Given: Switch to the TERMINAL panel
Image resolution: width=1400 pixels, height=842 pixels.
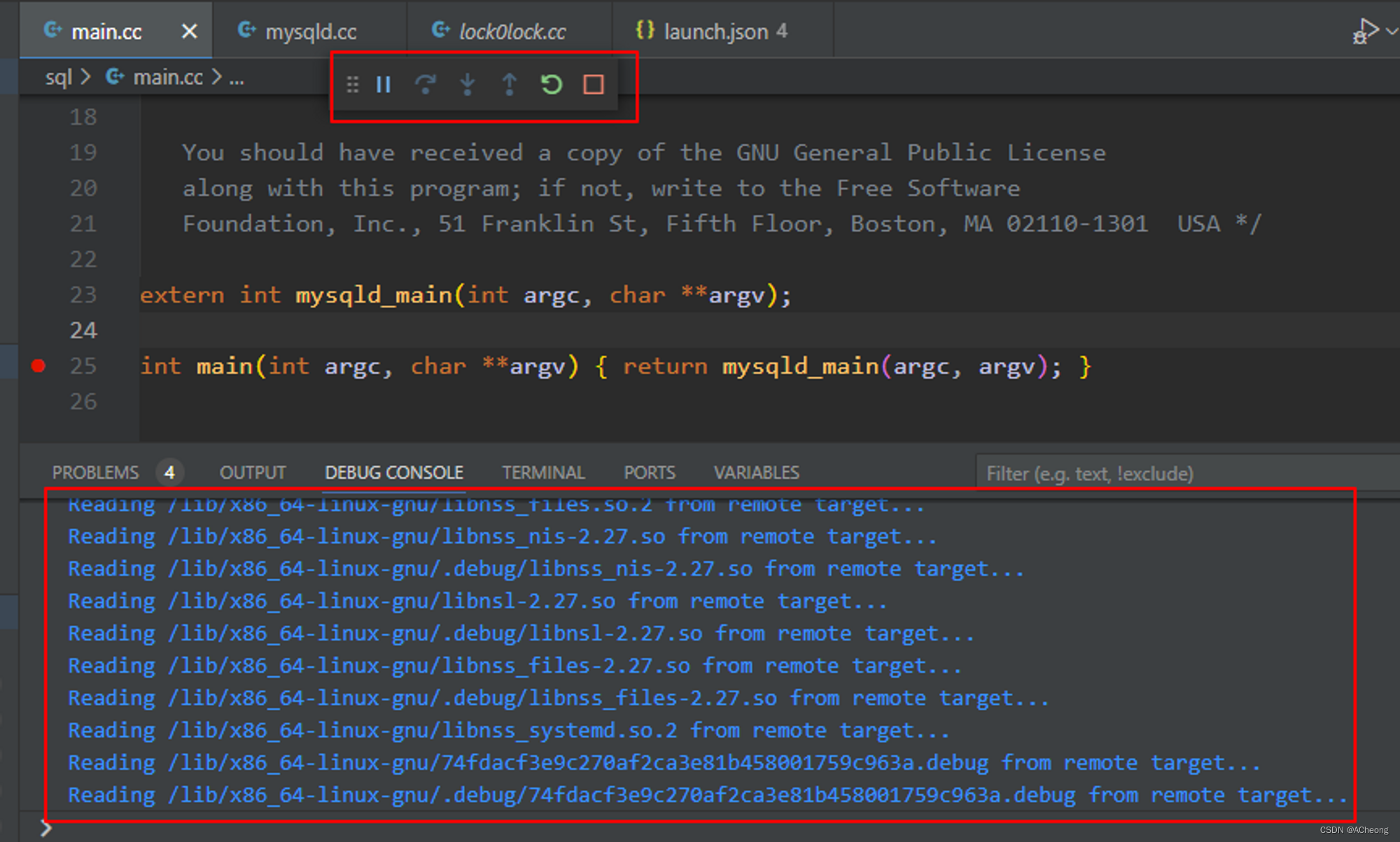Looking at the screenshot, I should (x=542, y=472).
